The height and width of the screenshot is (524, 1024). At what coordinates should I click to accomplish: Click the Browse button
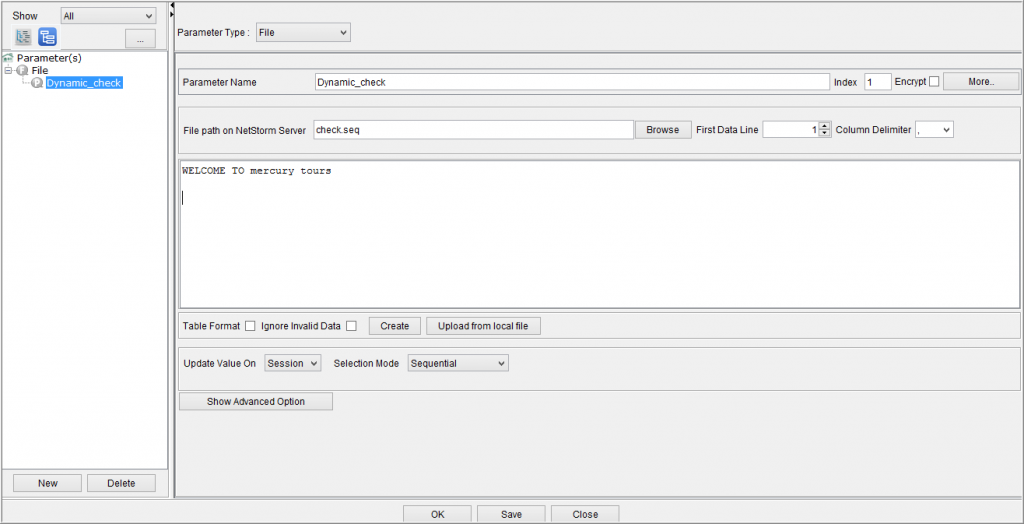pyautogui.click(x=662, y=130)
